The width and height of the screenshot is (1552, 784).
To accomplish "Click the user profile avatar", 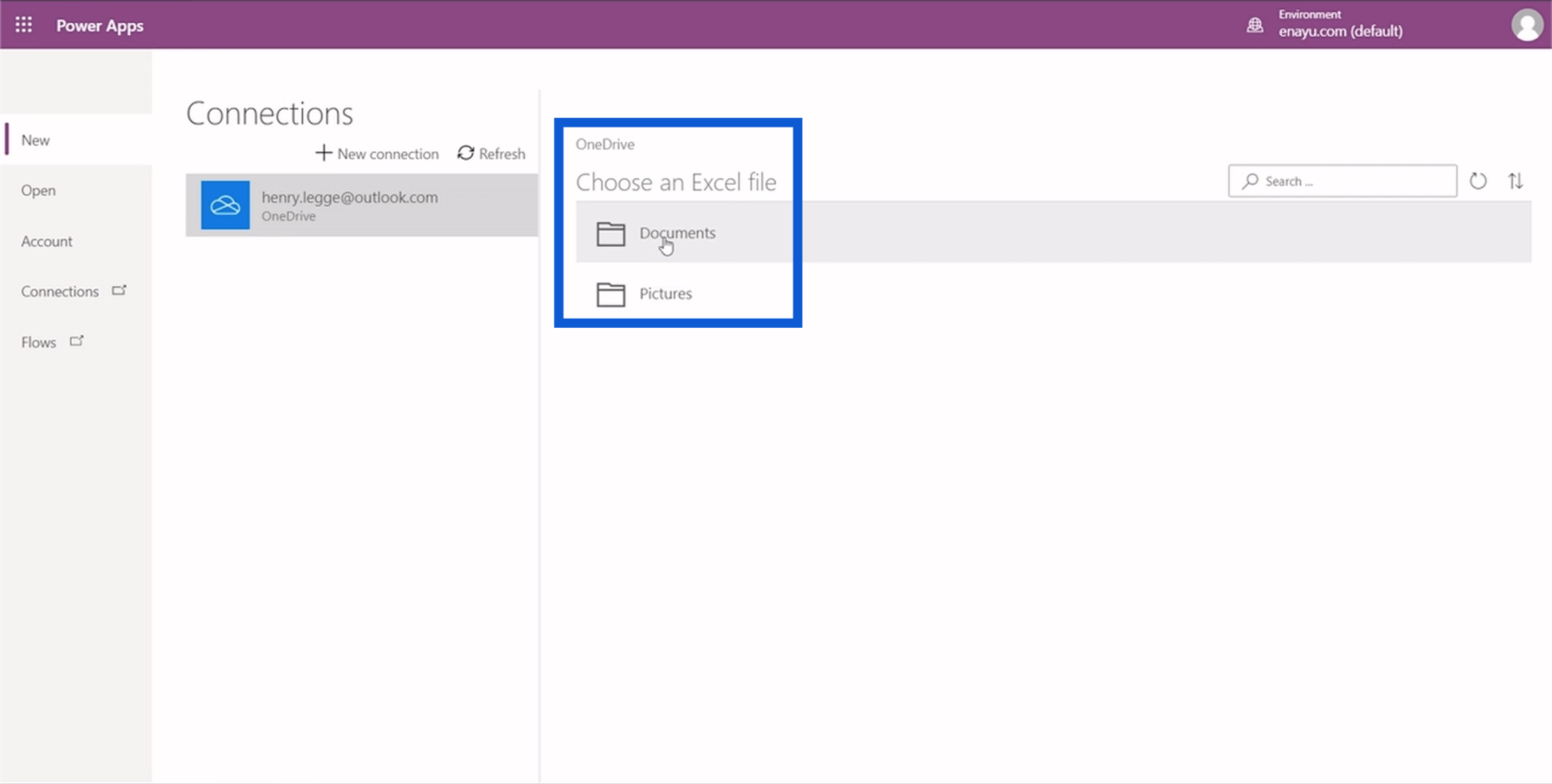I will click(1526, 25).
